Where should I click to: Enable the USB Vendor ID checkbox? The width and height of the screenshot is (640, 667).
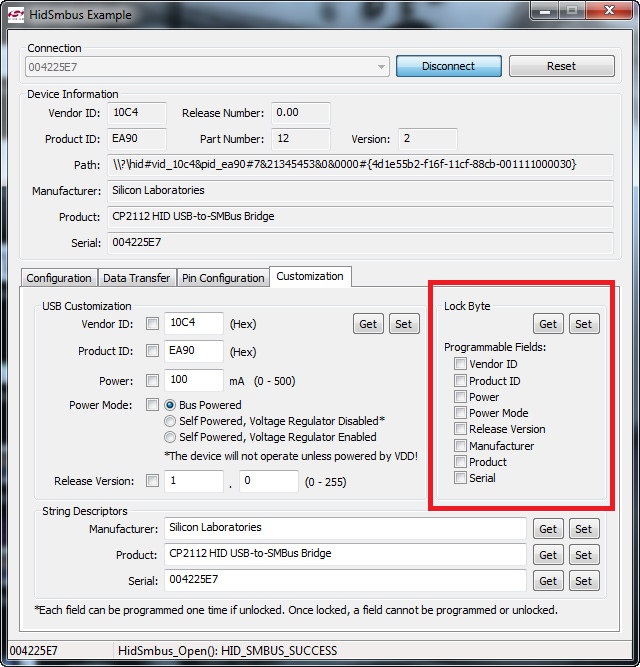(152, 324)
